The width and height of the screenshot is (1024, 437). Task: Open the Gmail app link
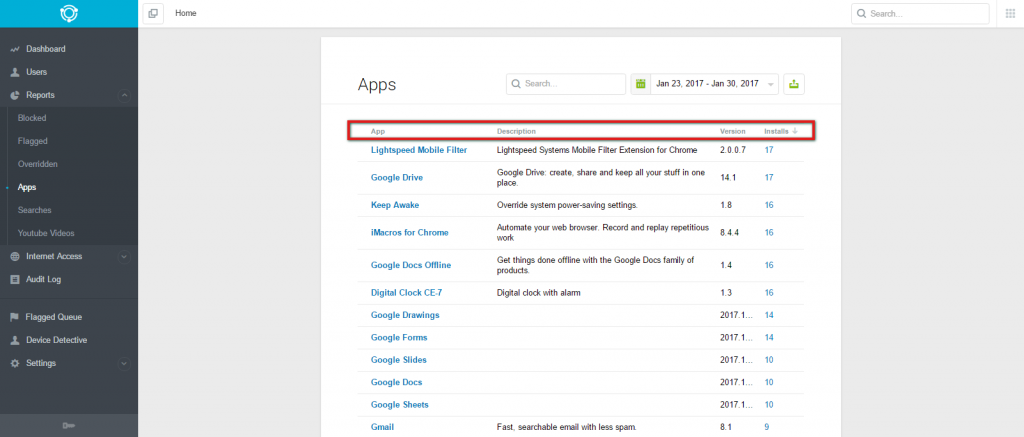pyautogui.click(x=382, y=427)
